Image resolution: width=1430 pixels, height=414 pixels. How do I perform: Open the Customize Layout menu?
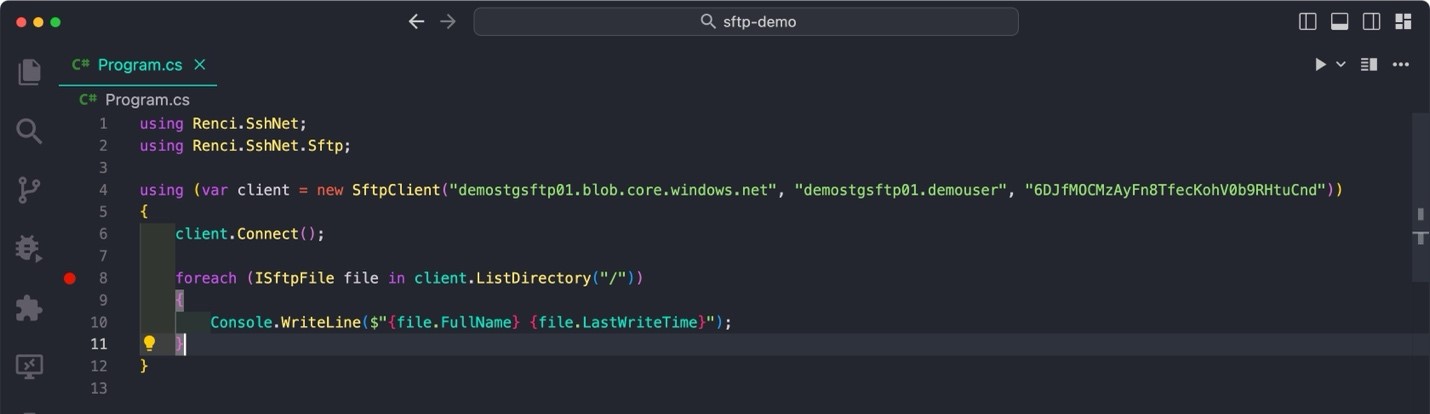pyautogui.click(x=1403, y=22)
